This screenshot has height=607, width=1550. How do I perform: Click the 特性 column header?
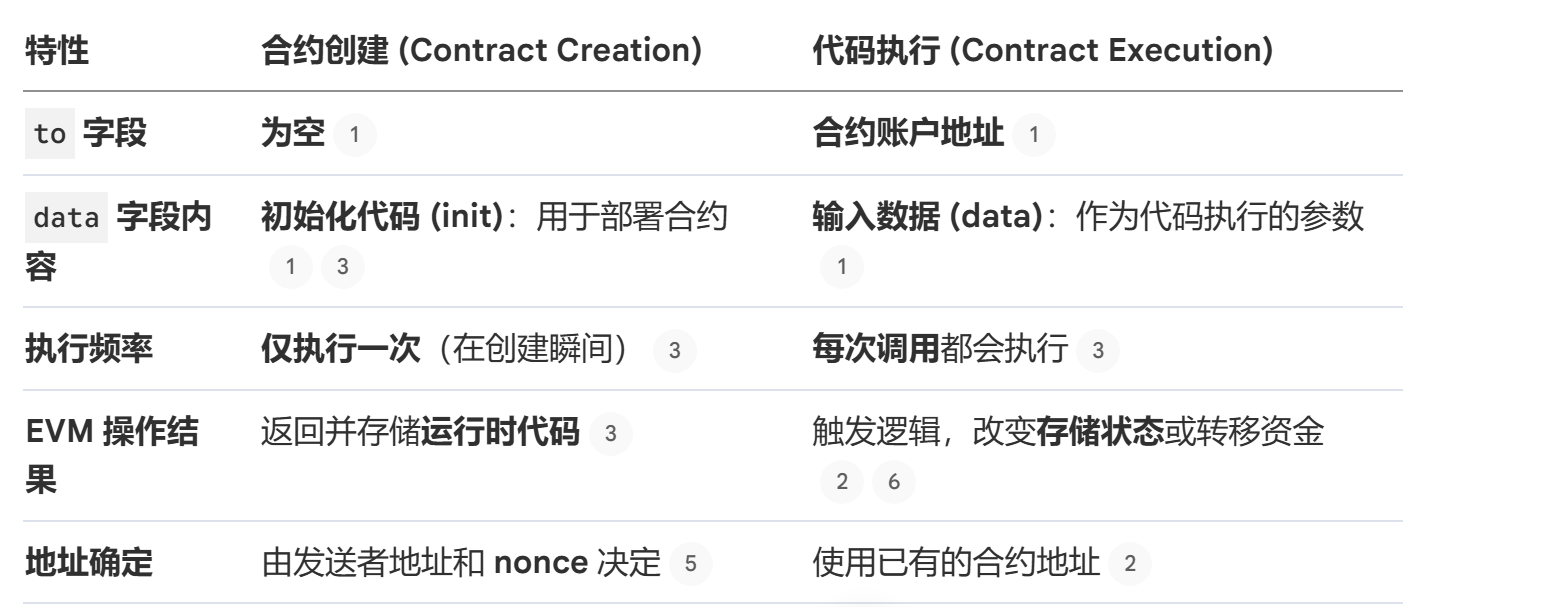pos(56,52)
